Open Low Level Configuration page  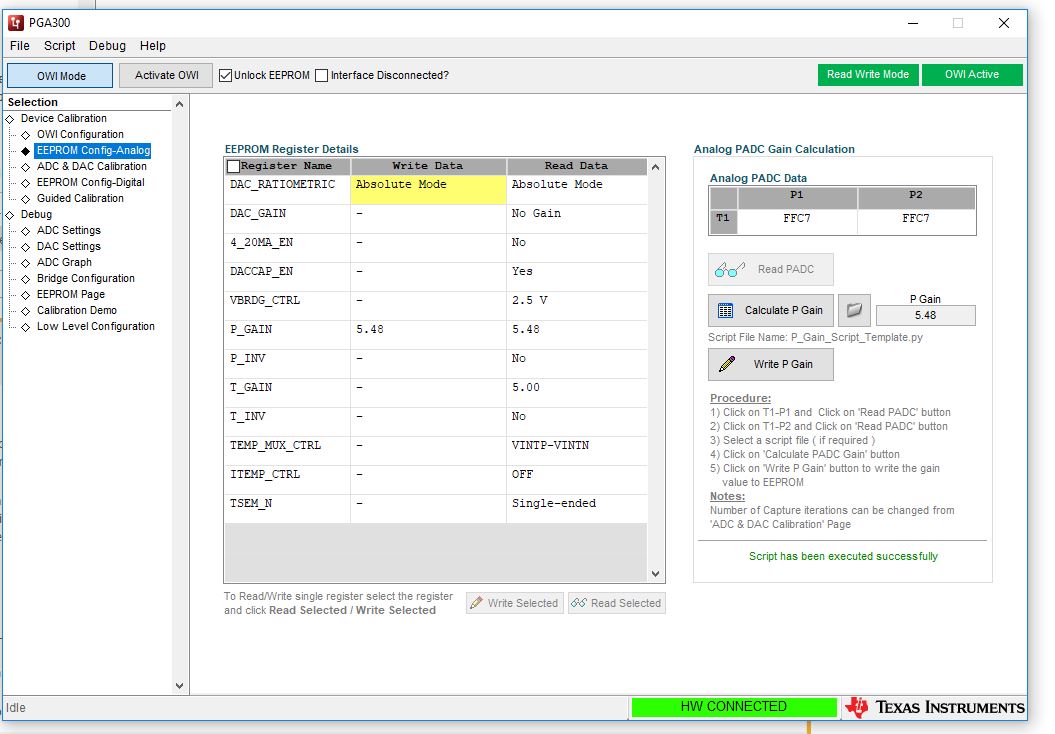point(96,326)
